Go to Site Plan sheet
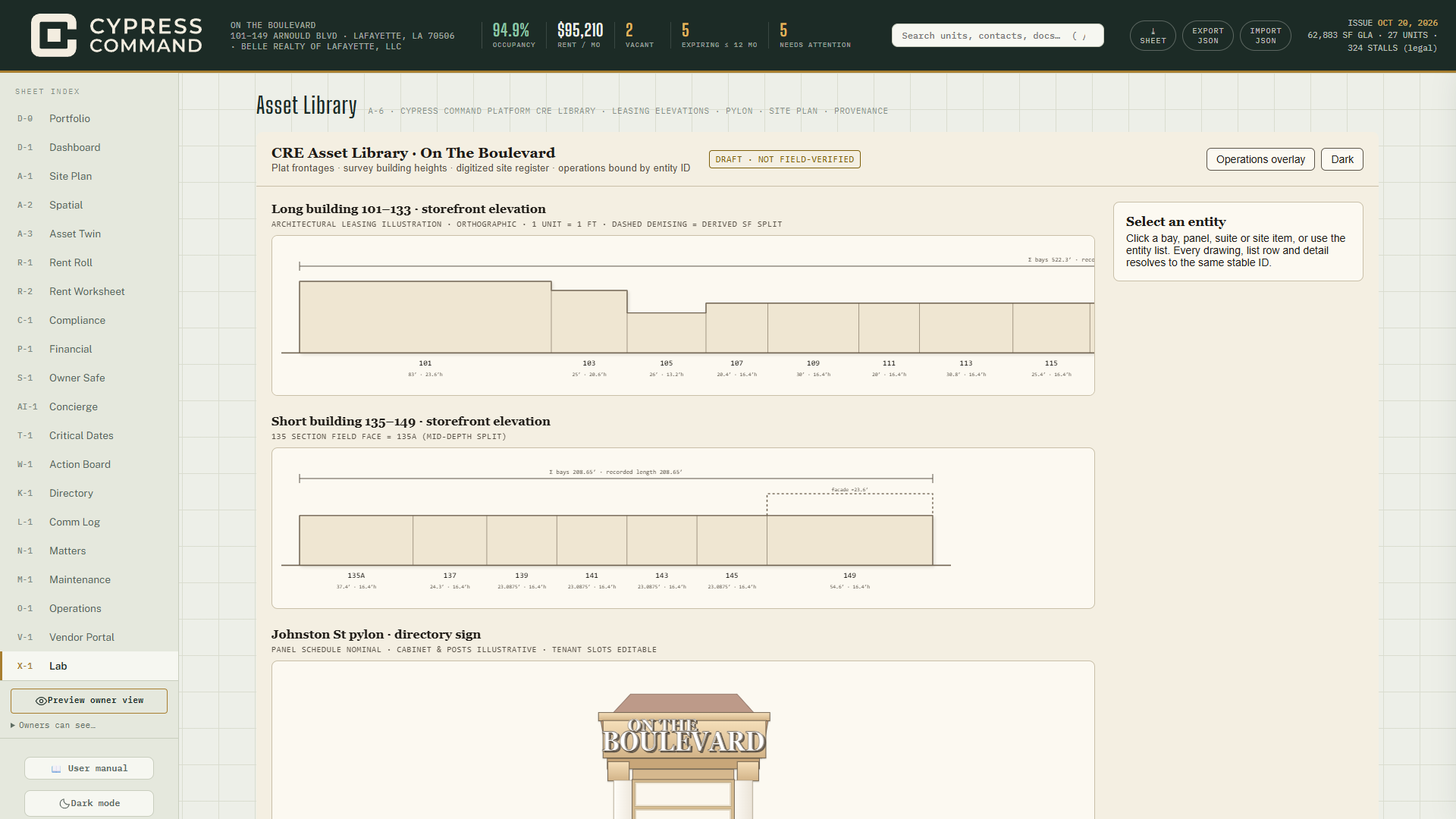The height and width of the screenshot is (819, 1456). [x=89, y=177]
